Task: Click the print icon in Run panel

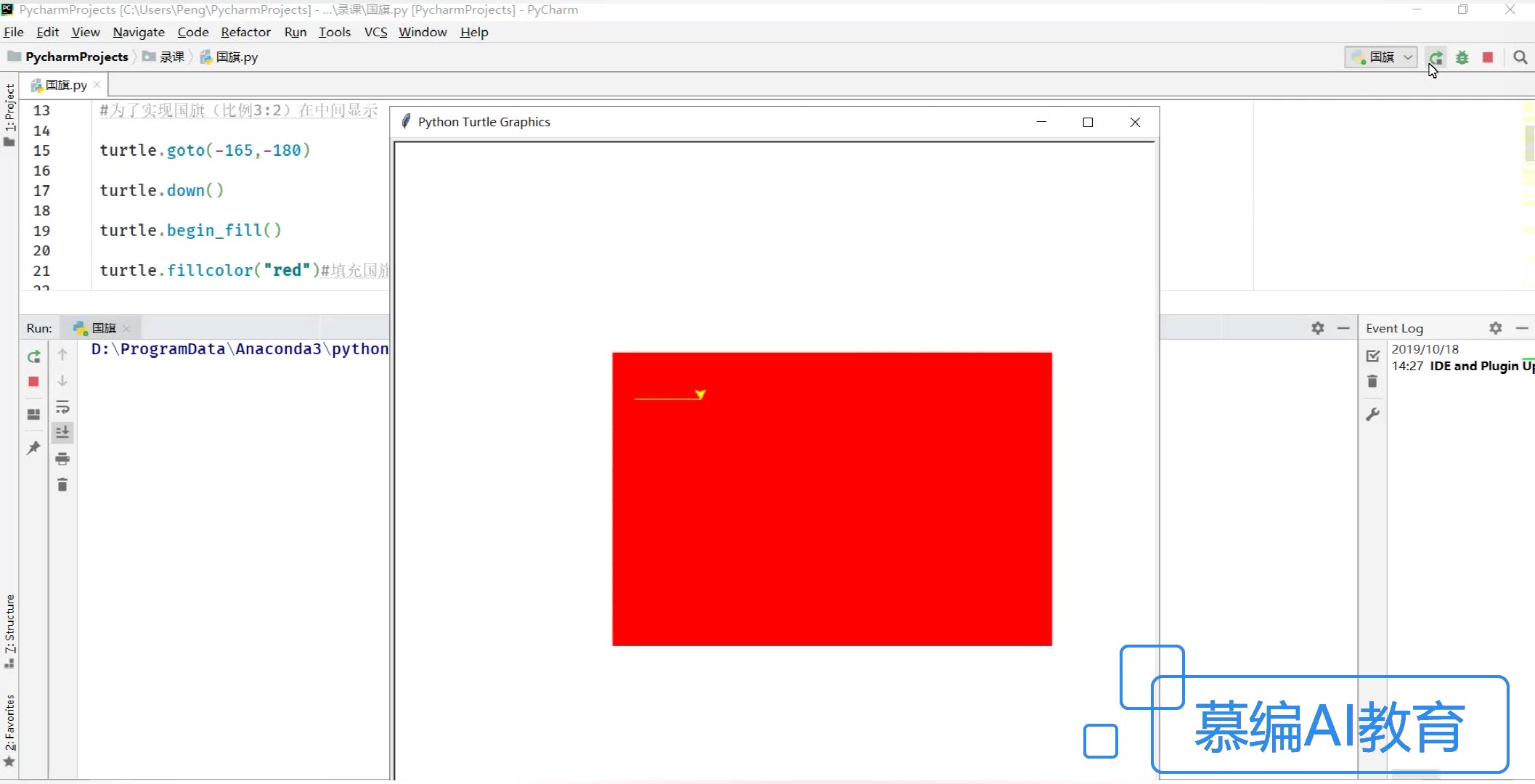Action: 62,459
